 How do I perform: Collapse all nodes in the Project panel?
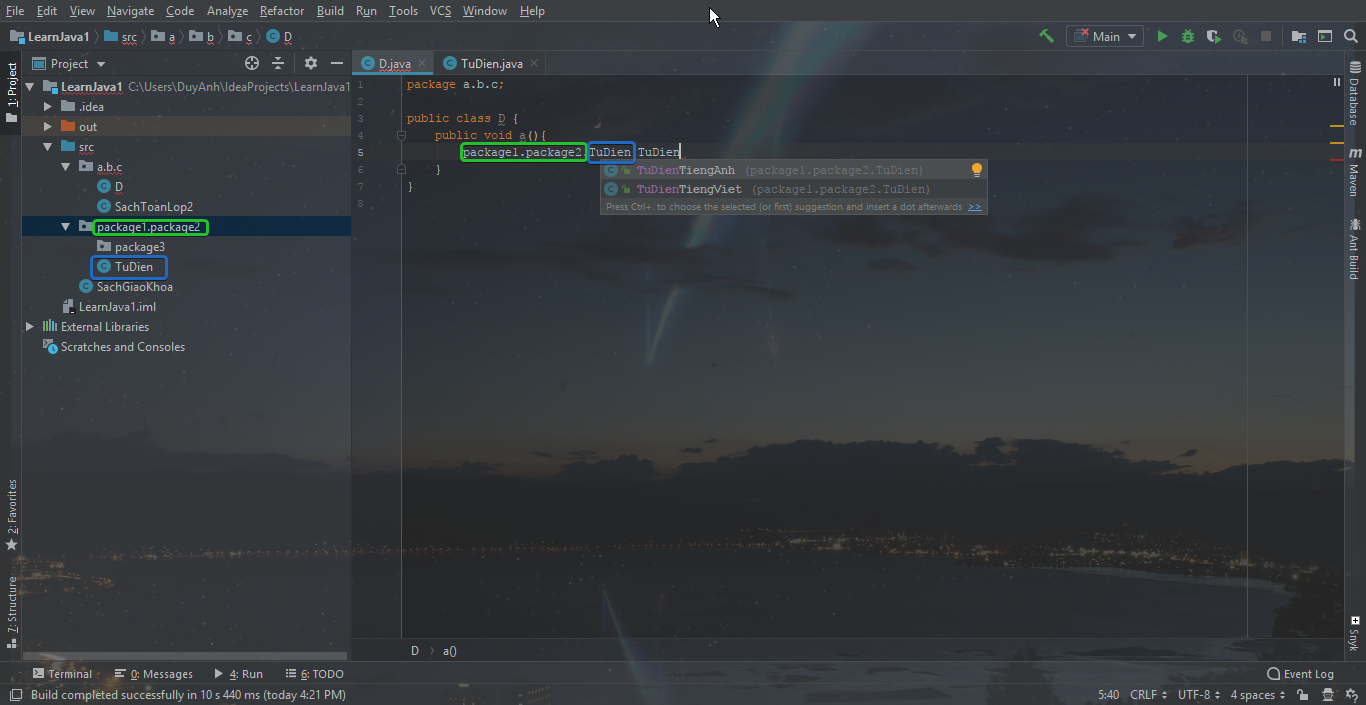[x=278, y=63]
